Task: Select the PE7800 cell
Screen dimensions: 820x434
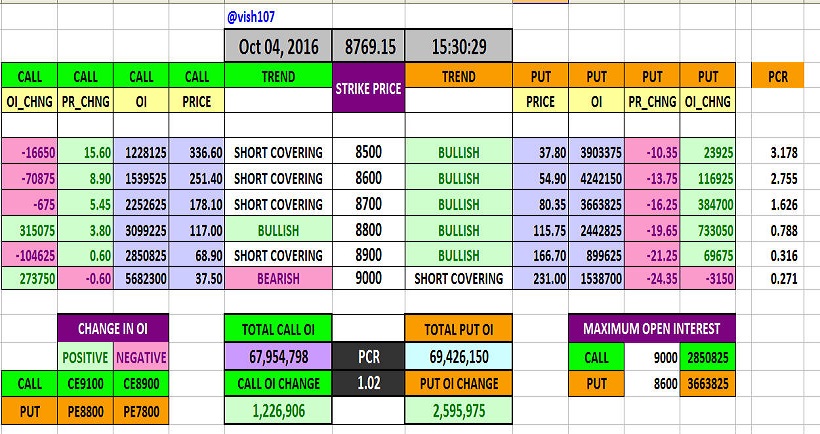Action: tap(142, 410)
